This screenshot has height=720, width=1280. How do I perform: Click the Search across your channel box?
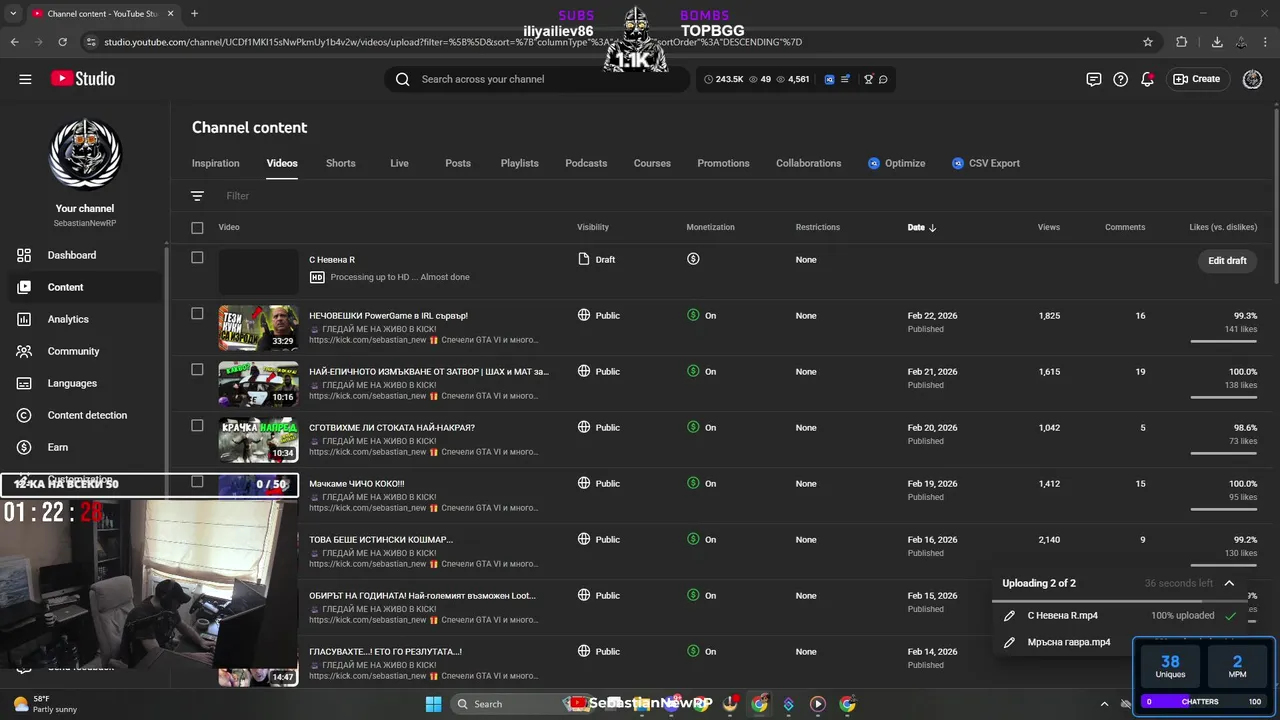[x=537, y=79]
